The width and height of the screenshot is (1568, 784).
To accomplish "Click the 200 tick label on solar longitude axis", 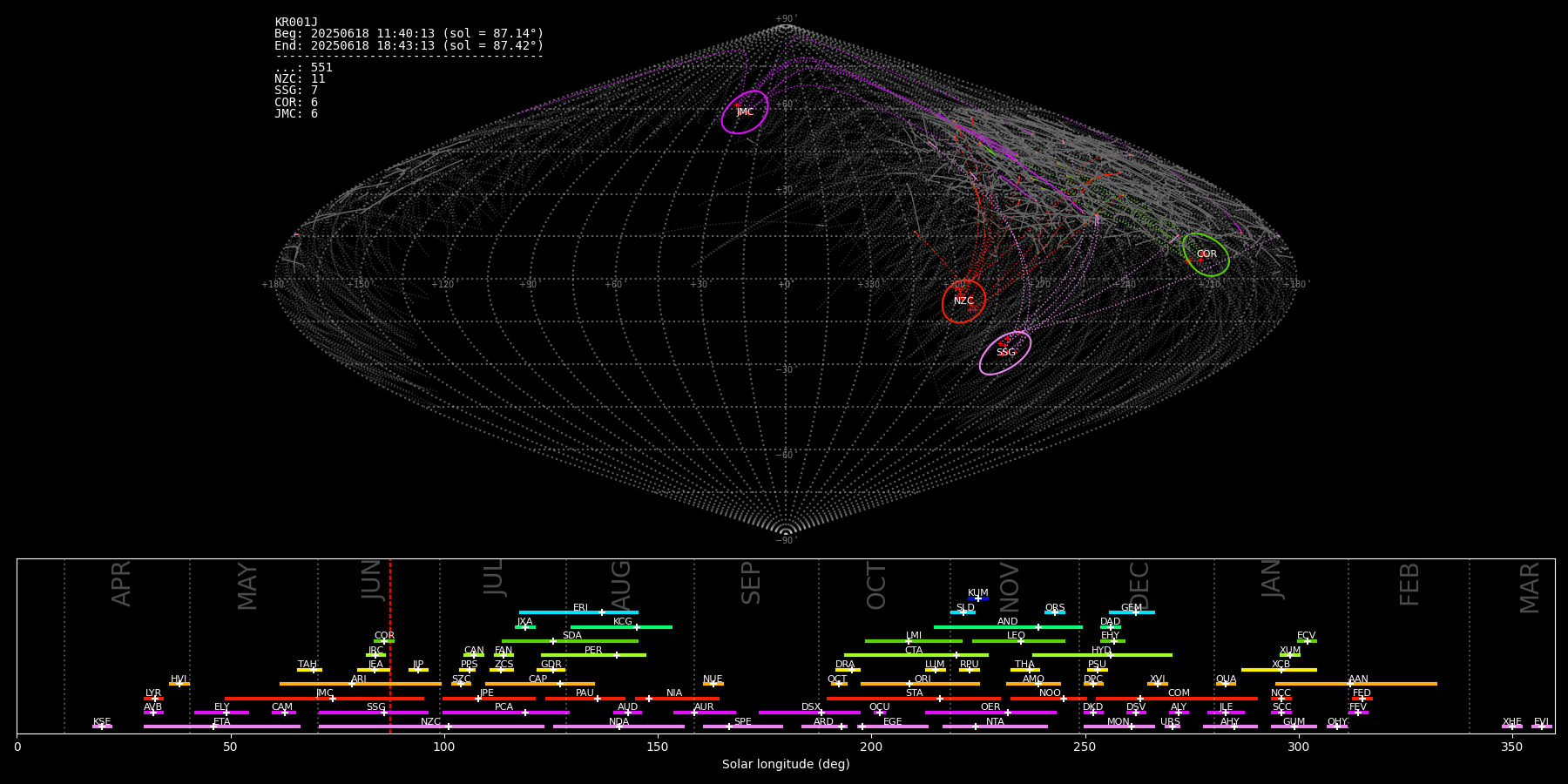I will pos(871,747).
